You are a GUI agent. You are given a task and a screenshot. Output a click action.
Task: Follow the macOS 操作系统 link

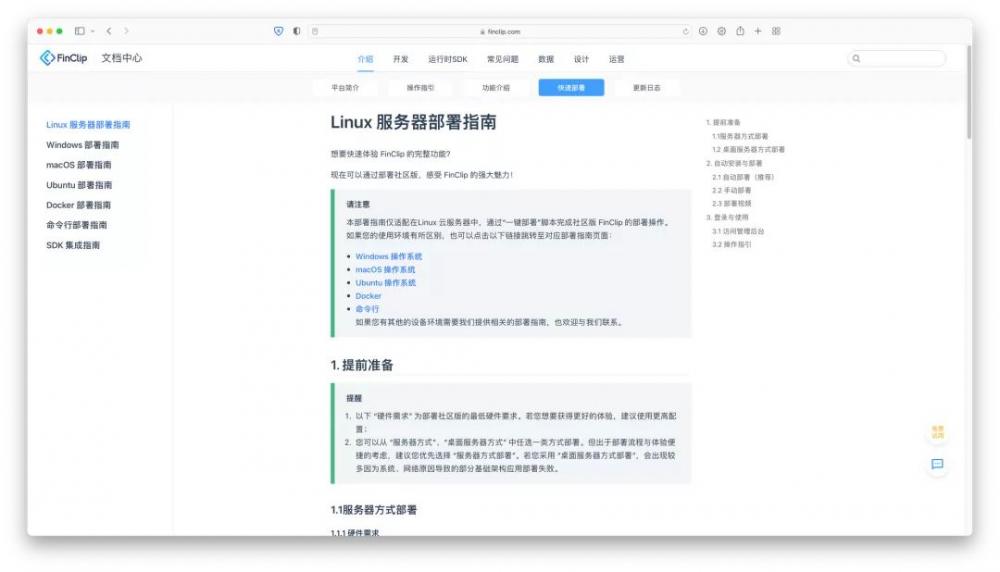click(x=385, y=270)
